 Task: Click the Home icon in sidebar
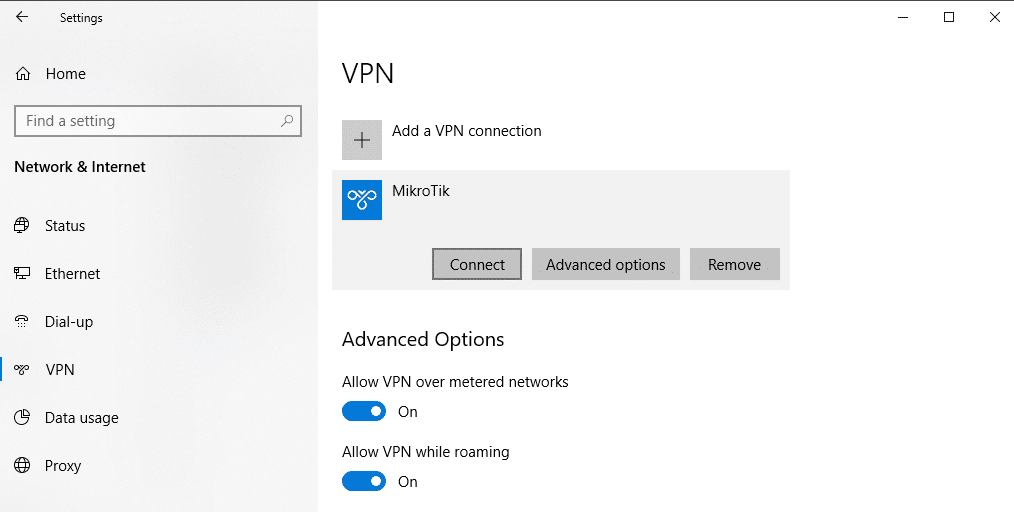[x=23, y=74]
